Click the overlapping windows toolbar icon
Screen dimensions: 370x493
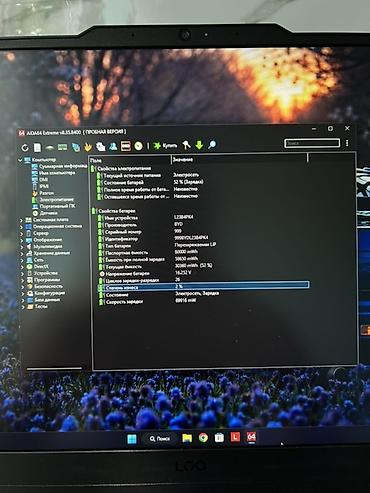(100, 146)
